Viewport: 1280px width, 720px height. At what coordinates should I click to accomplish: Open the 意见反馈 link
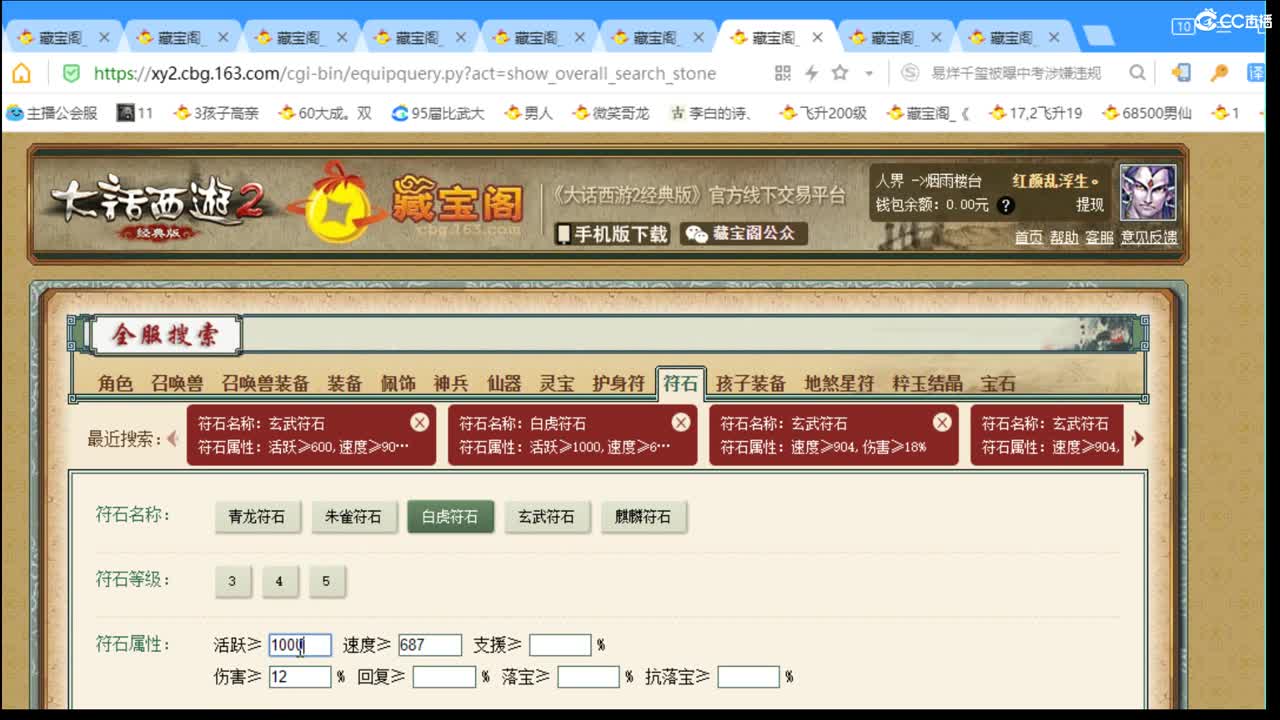coord(1149,238)
